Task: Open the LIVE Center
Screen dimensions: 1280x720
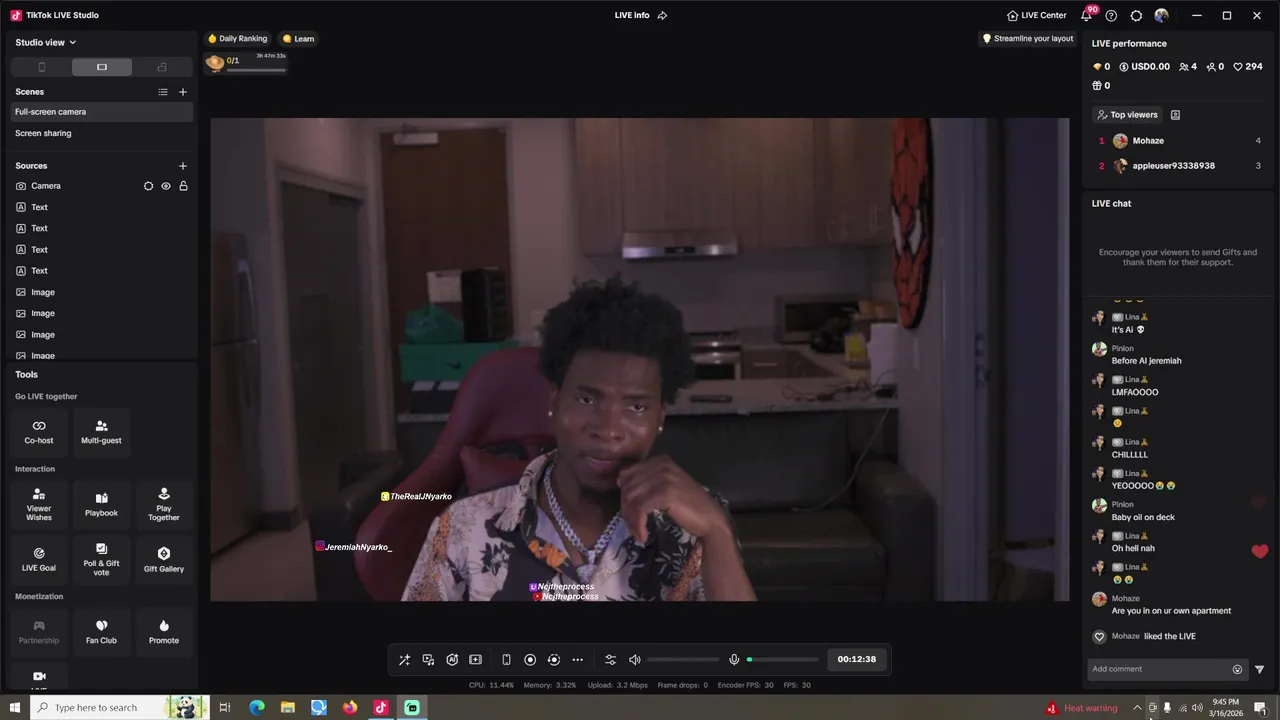Action: pos(1037,15)
